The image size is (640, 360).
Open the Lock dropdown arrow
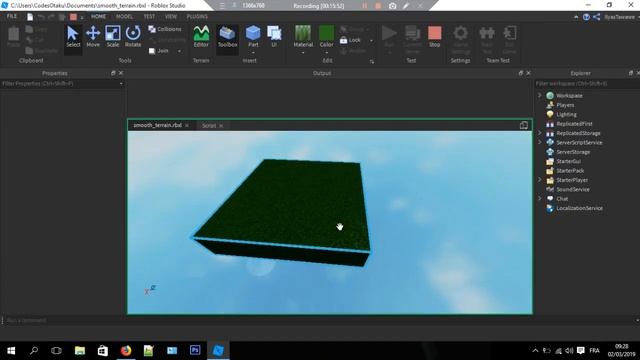click(371, 40)
